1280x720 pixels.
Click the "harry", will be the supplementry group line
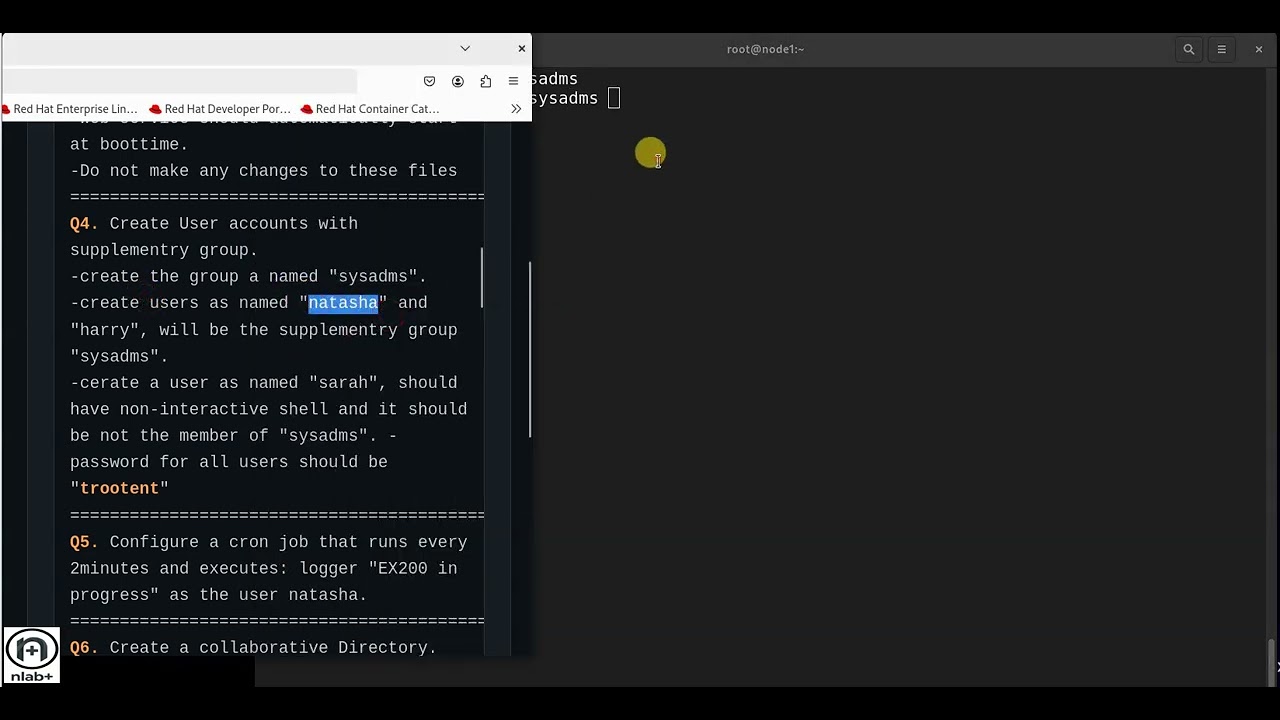pos(263,330)
